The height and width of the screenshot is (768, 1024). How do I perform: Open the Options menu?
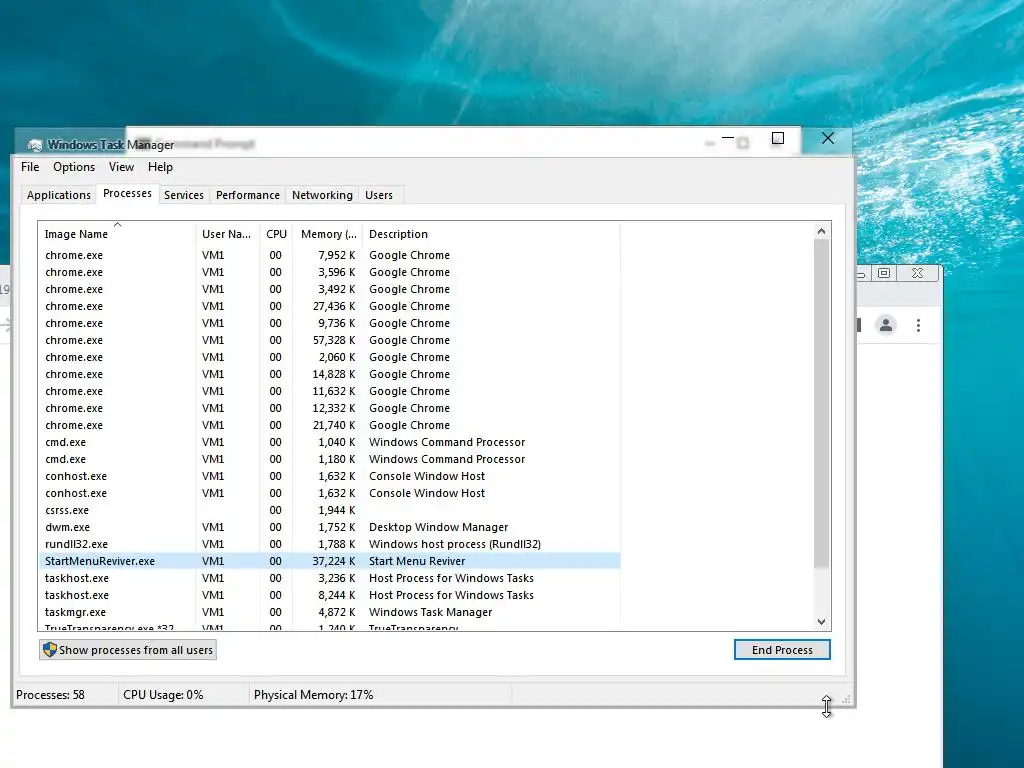pos(74,167)
